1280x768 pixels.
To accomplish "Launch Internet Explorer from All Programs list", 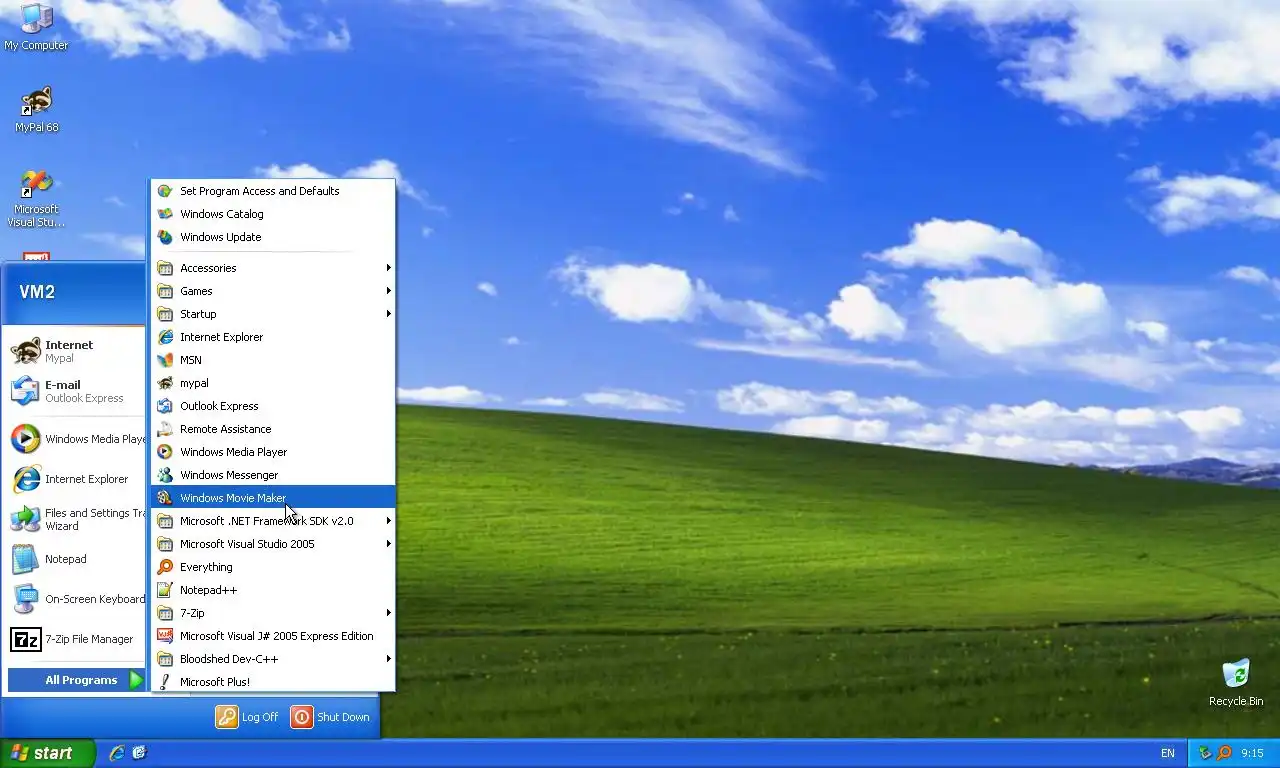I will [x=273, y=337].
